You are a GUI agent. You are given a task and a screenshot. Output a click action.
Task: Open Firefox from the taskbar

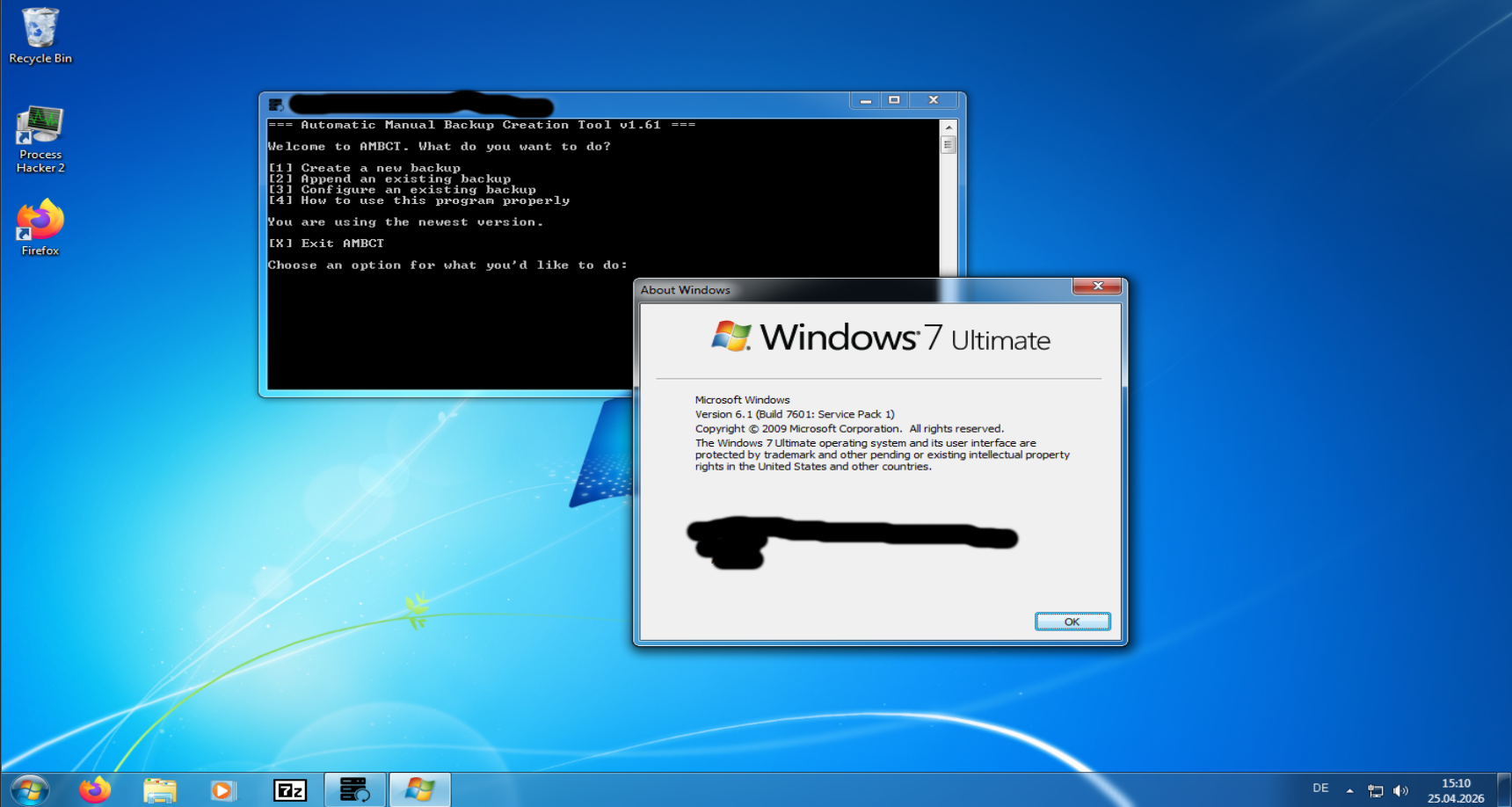pyautogui.click(x=95, y=790)
